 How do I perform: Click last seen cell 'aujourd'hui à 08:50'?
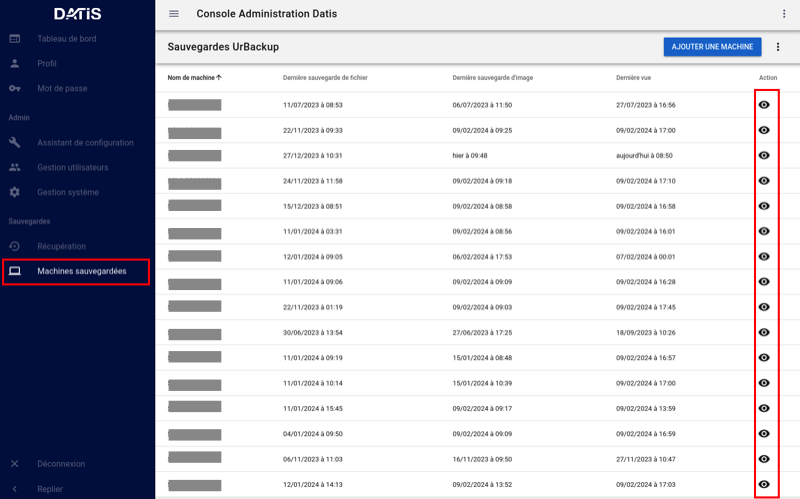[x=644, y=156]
